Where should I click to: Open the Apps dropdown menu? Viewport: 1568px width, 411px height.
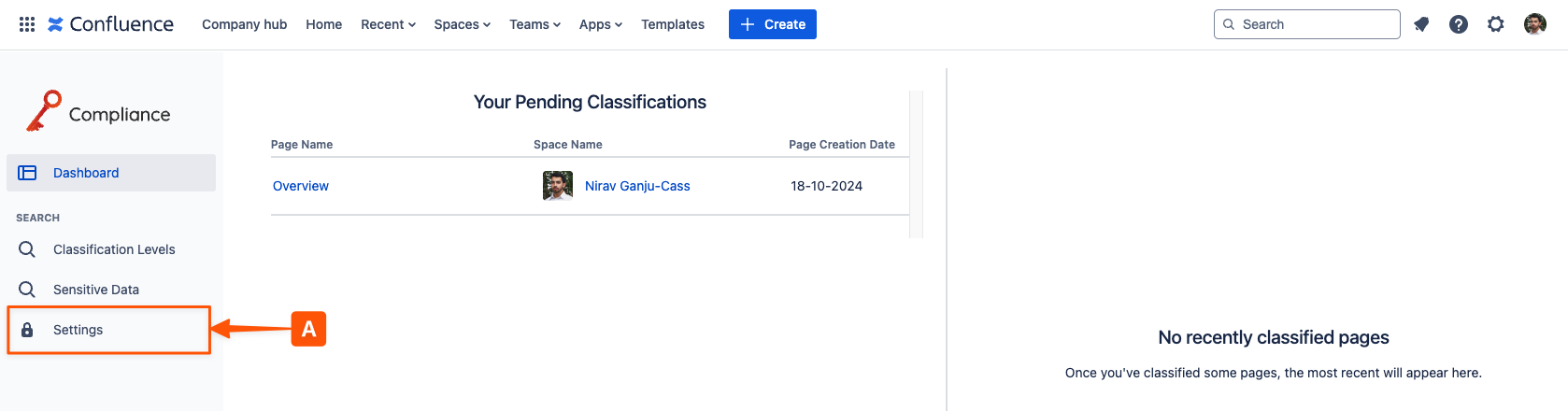[600, 24]
